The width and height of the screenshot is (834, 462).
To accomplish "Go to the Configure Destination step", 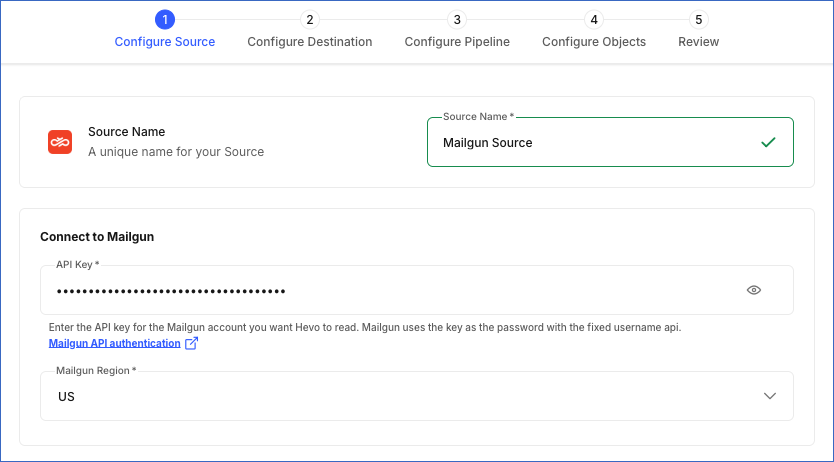I will click(310, 41).
